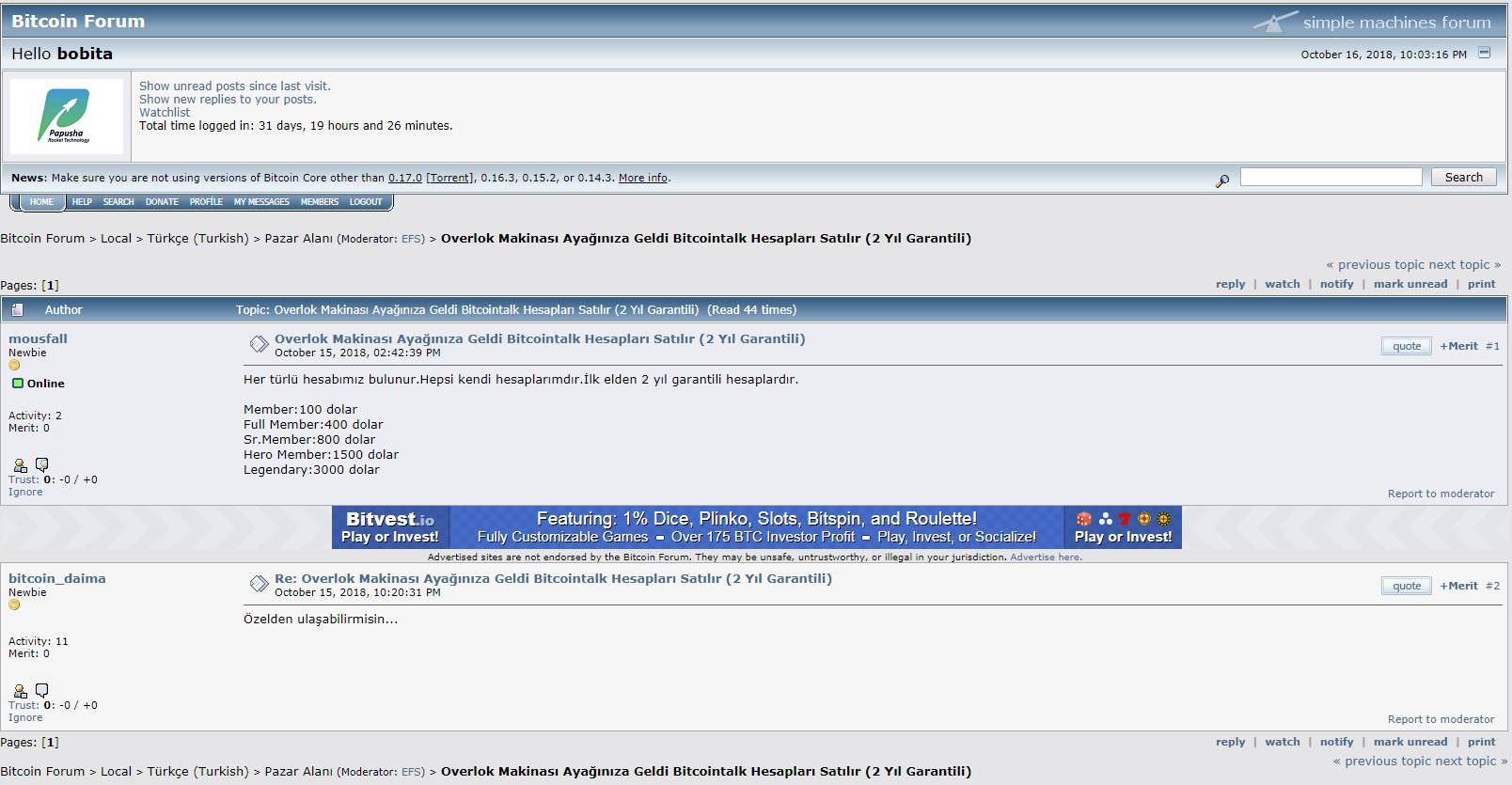
Task: Open More info link in news
Action: (x=643, y=178)
